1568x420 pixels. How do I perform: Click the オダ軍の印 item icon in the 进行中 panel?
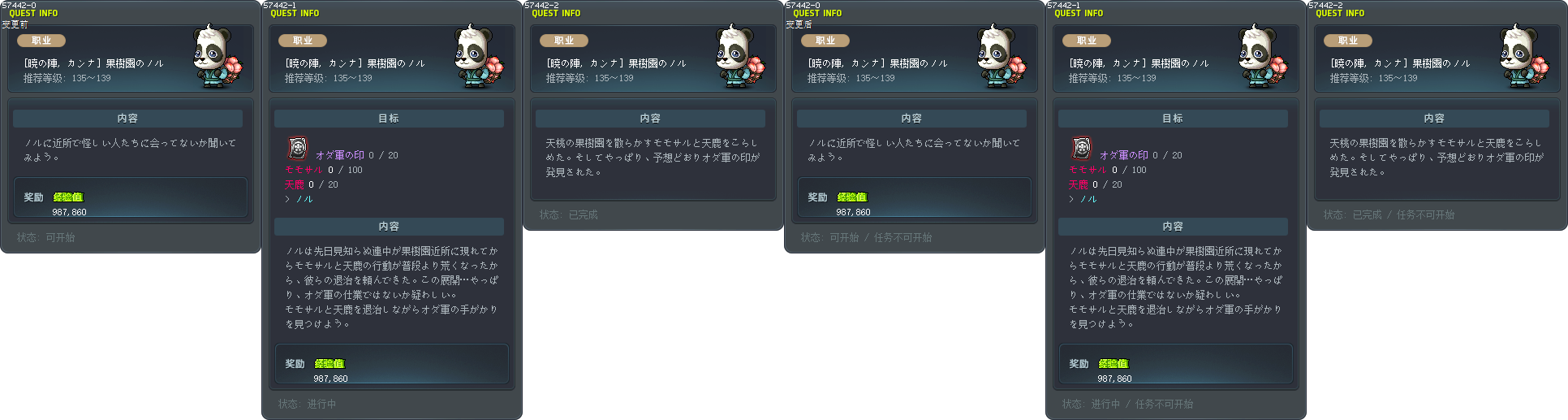[x=298, y=148]
